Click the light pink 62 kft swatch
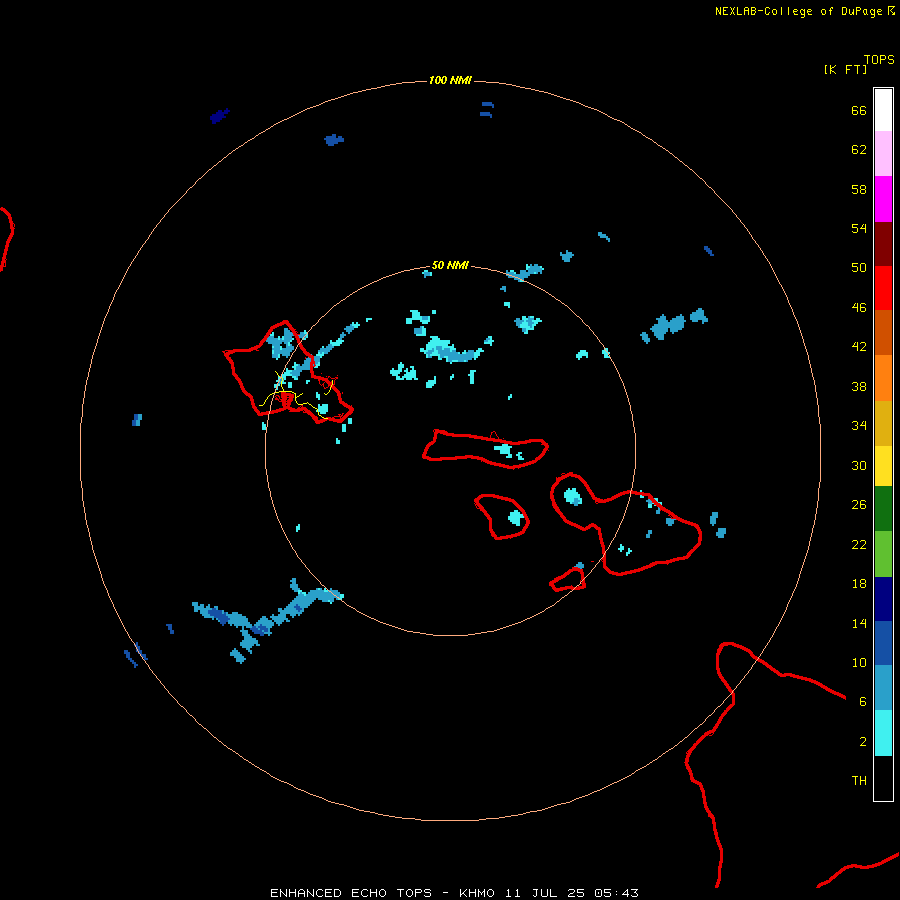Image resolution: width=900 pixels, height=900 pixels. point(883,154)
